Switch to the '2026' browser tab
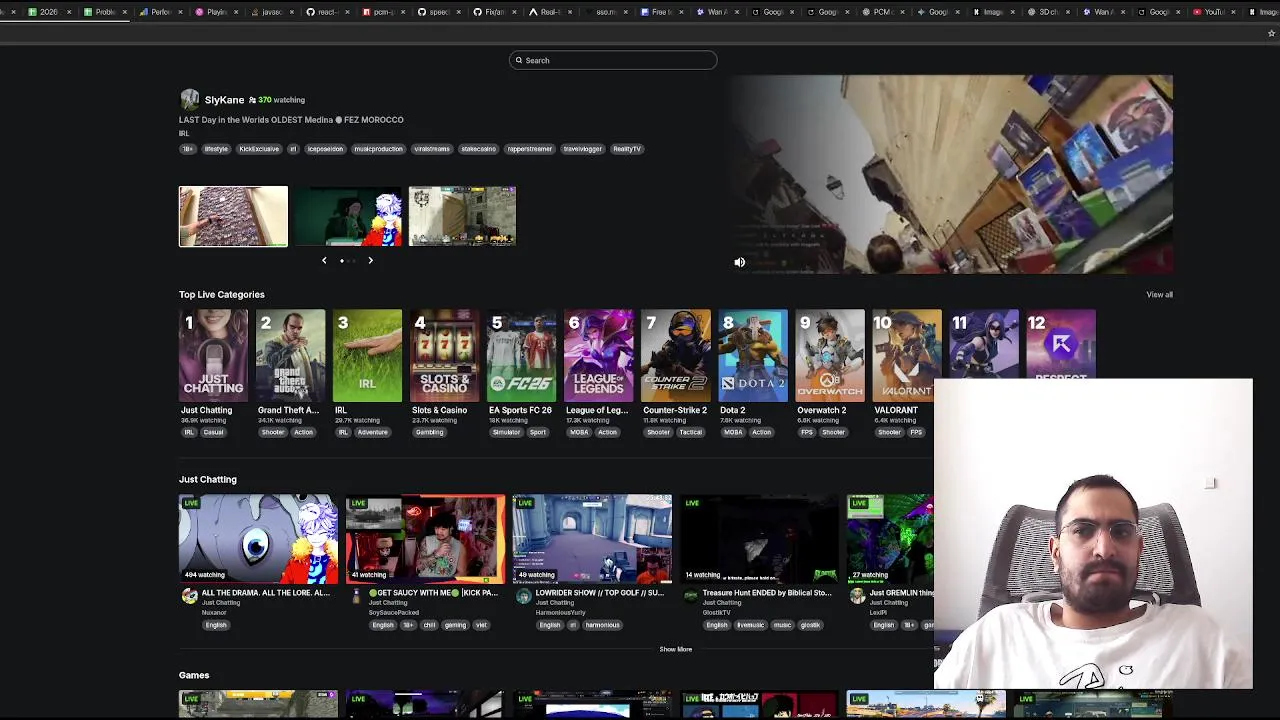The height and width of the screenshot is (720, 1280). [47, 12]
